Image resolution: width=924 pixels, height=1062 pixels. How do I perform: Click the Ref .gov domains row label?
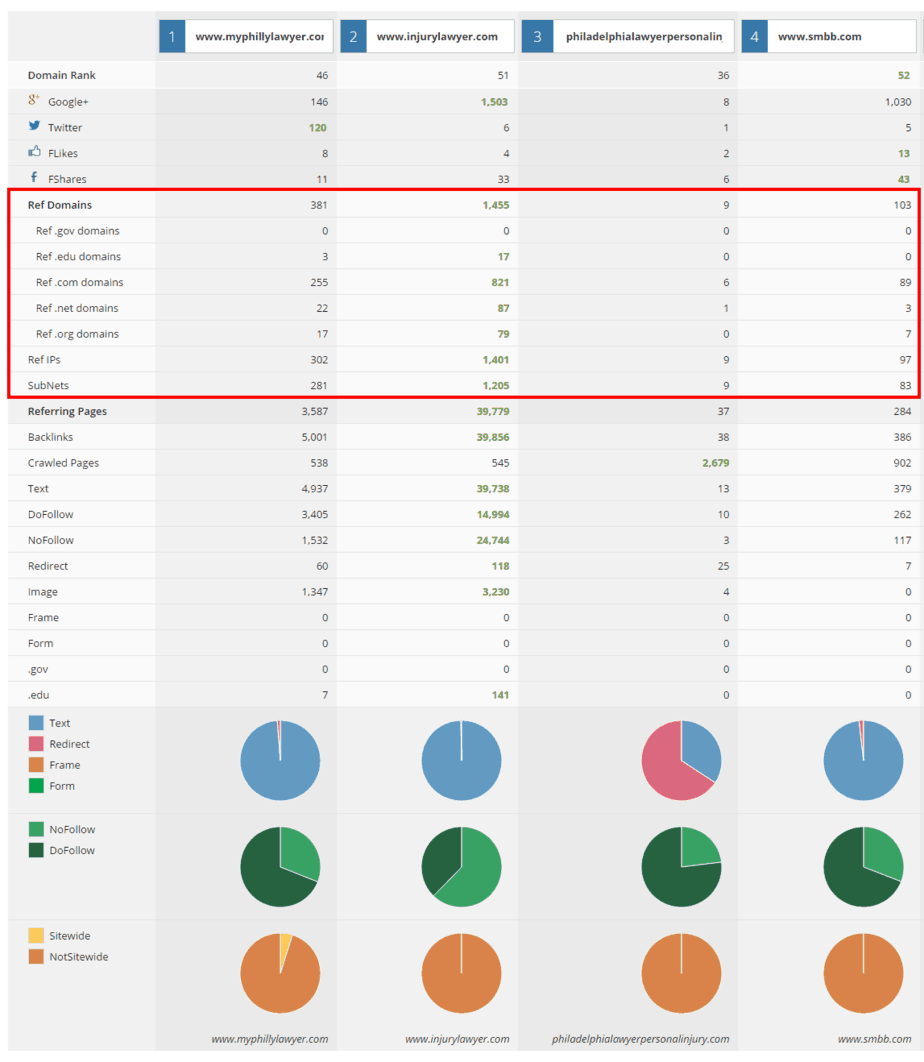[x=77, y=230]
